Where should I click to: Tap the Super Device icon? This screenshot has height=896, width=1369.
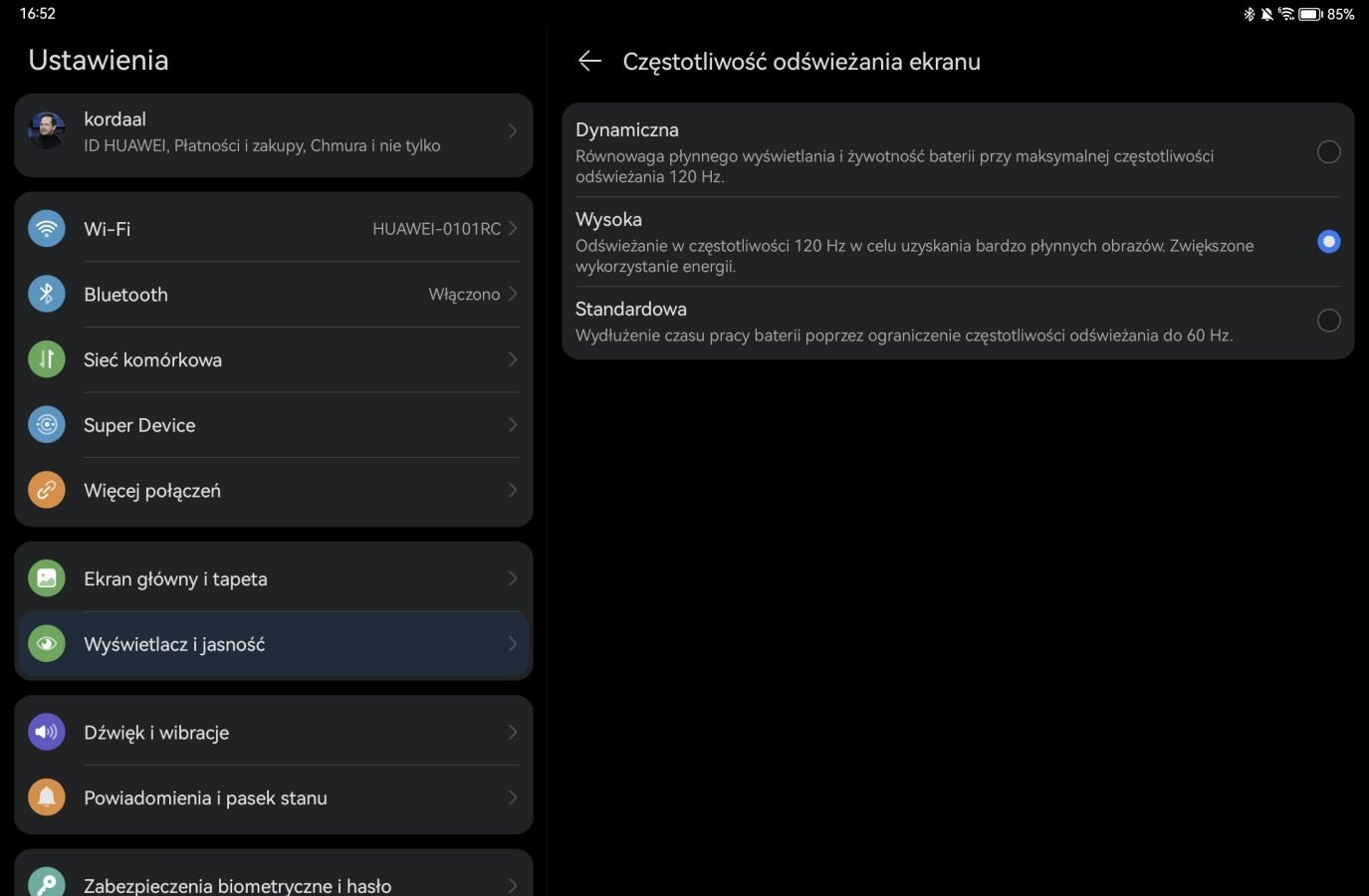tap(46, 425)
